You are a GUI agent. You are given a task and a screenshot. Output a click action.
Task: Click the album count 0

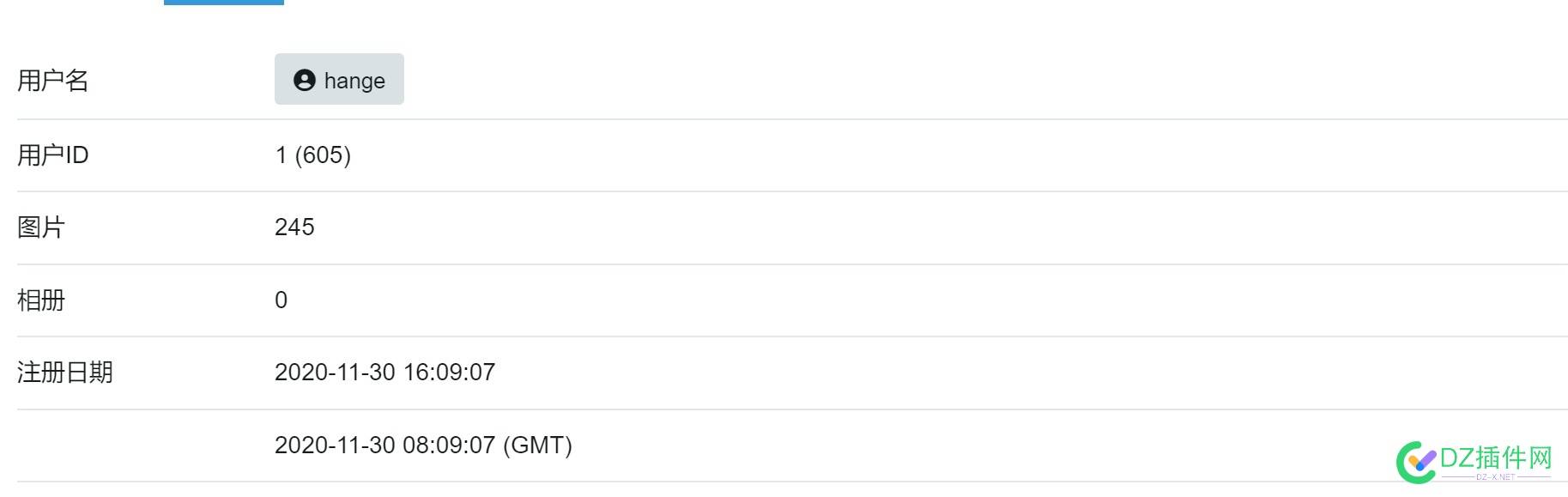click(281, 300)
